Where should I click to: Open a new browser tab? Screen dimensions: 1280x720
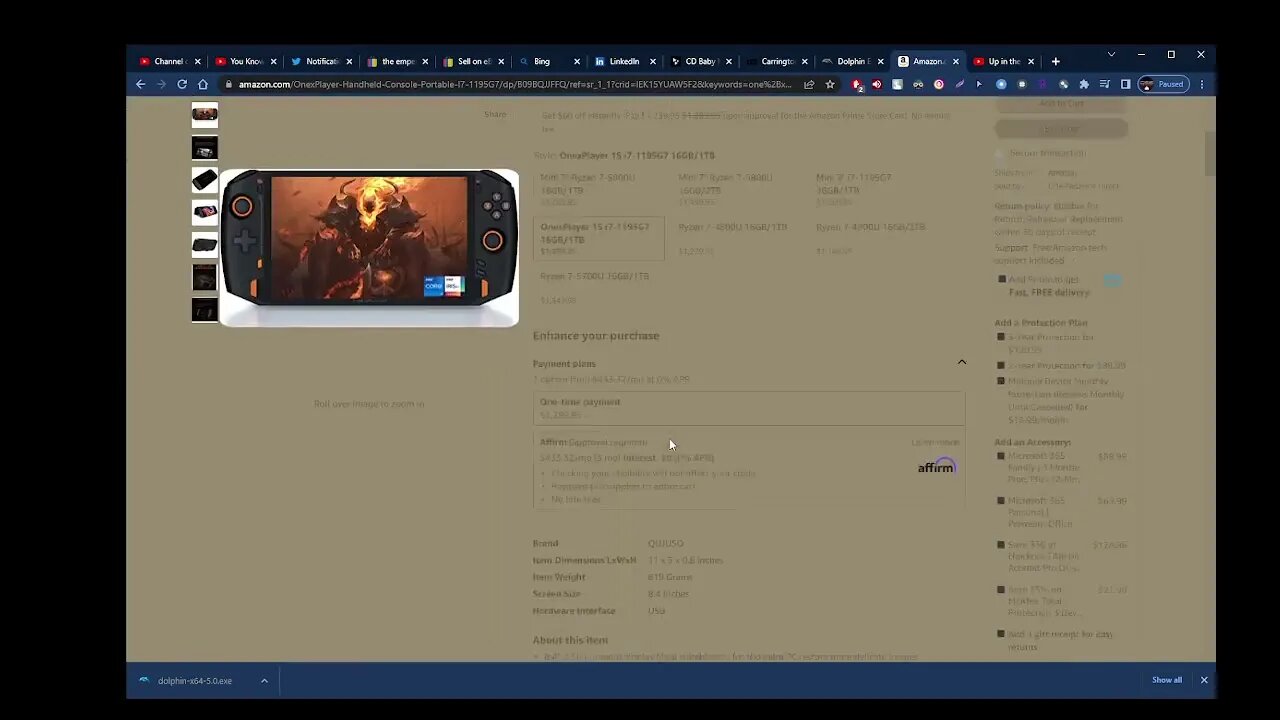coord(1055,61)
